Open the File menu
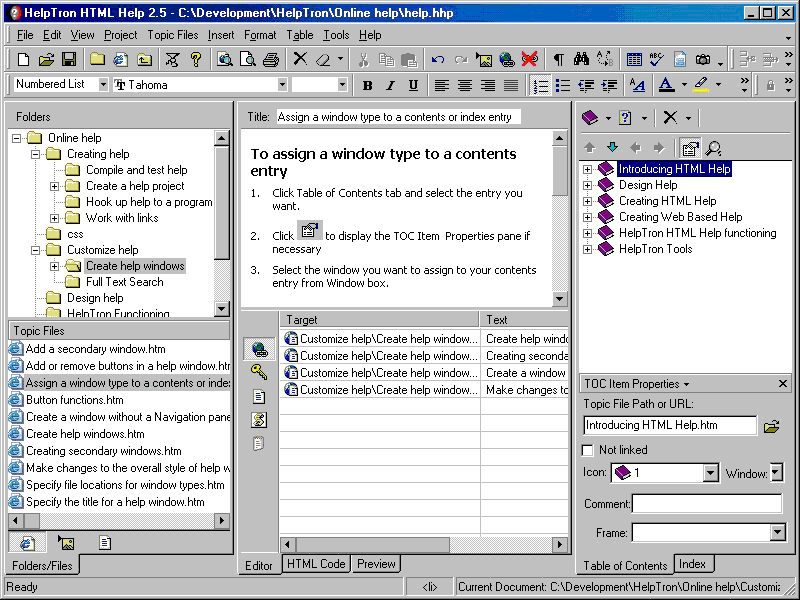The height and width of the screenshot is (600, 800). tap(25, 35)
